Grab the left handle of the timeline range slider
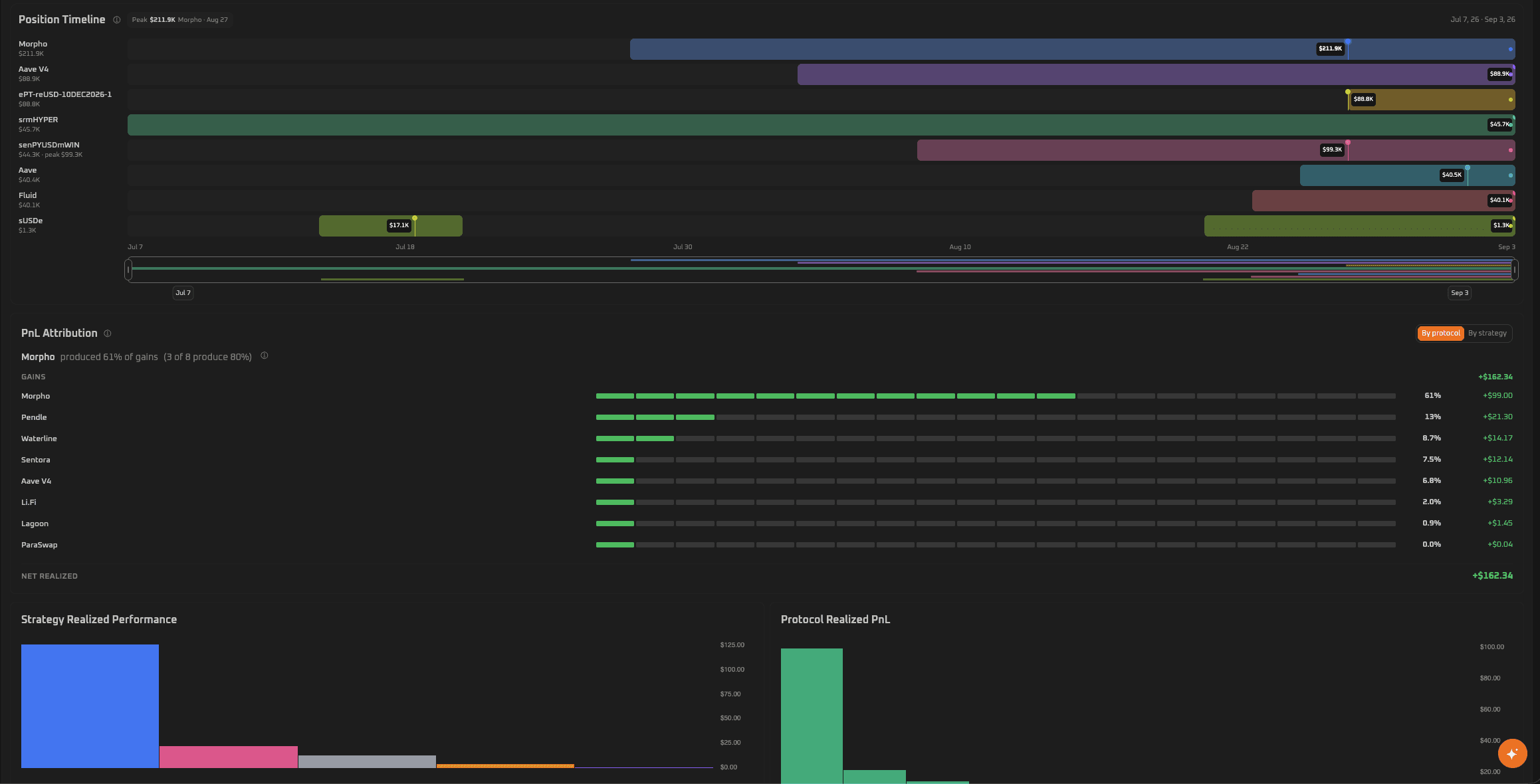The image size is (1540, 784). tap(128, 270)
